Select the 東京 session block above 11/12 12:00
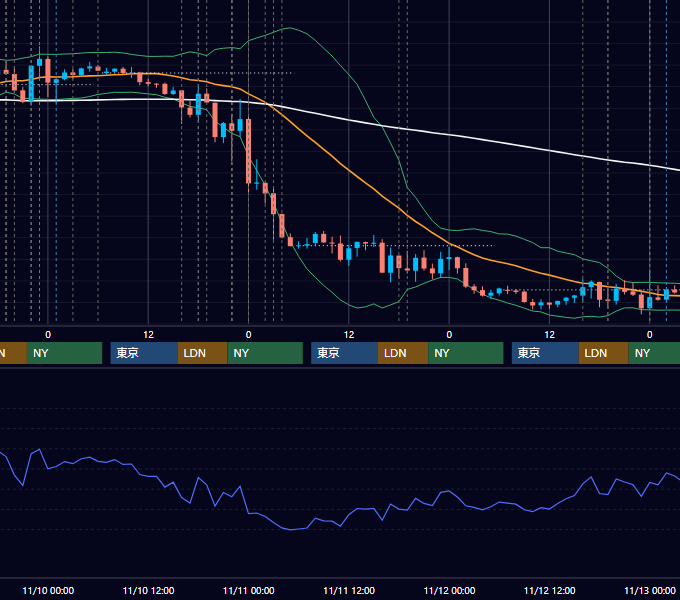The width and height of the screenshot is (680, 600). coord(545,353)
